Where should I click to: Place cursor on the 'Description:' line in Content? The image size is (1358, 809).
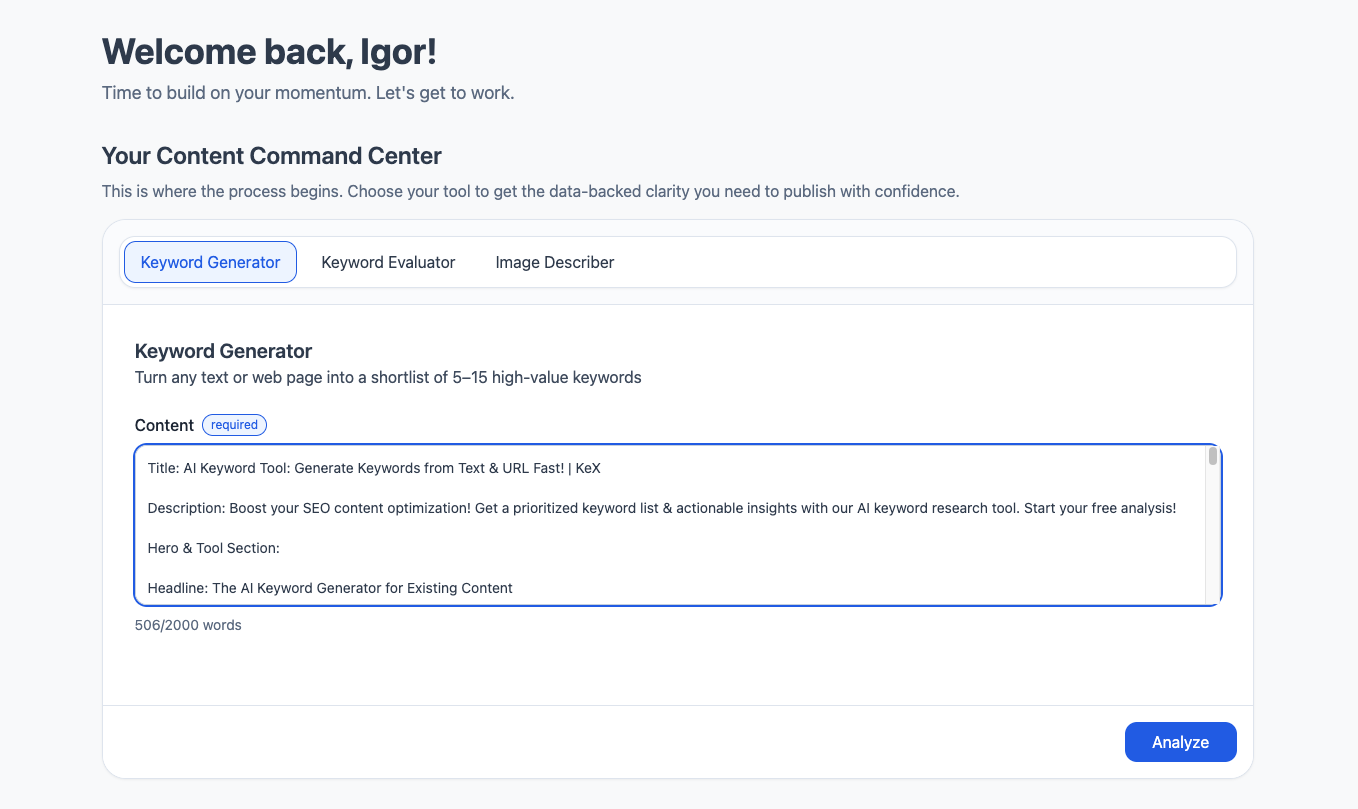coord(660,508)
